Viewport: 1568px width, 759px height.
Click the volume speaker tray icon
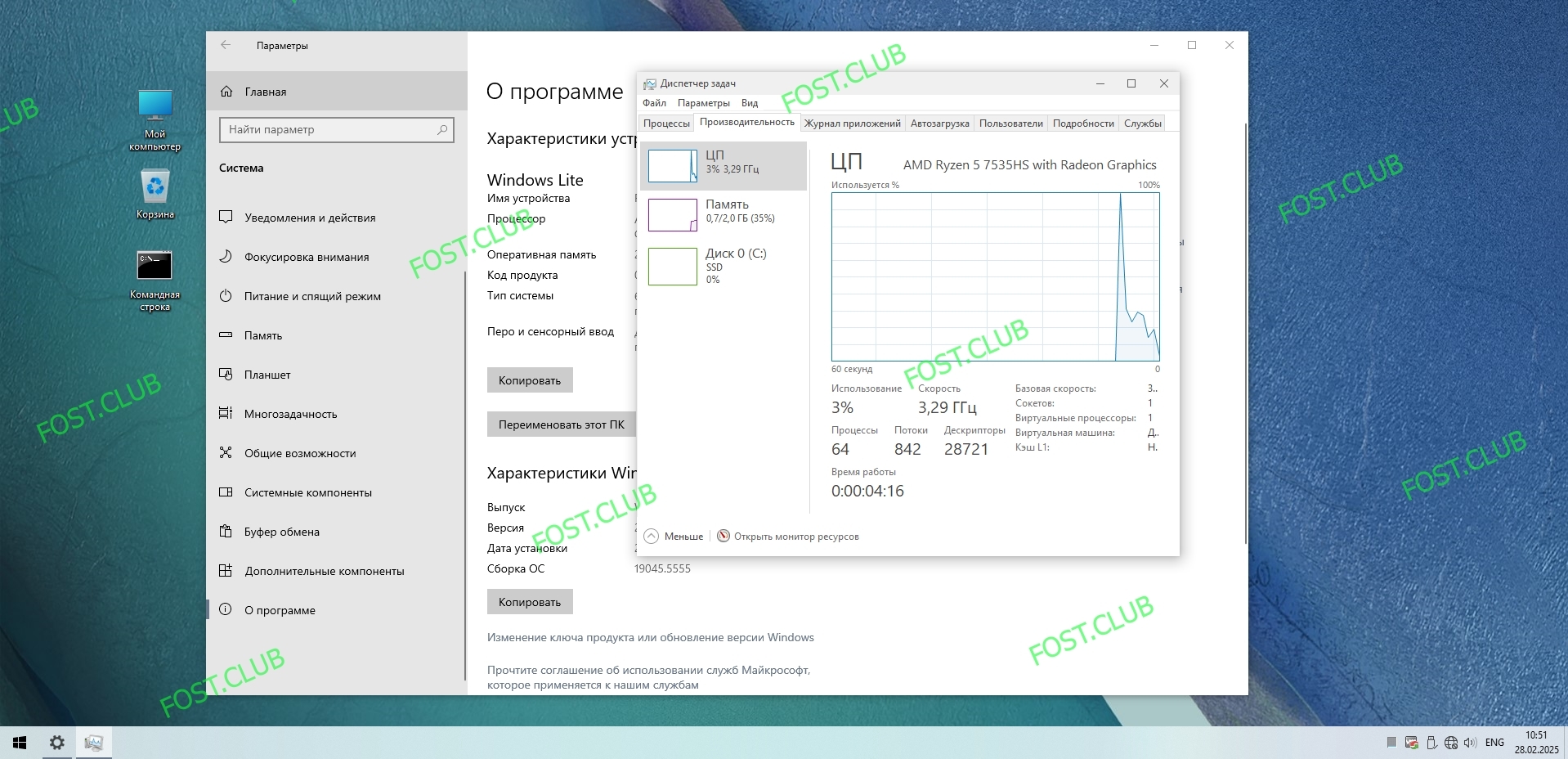[x=1471, y=743]
